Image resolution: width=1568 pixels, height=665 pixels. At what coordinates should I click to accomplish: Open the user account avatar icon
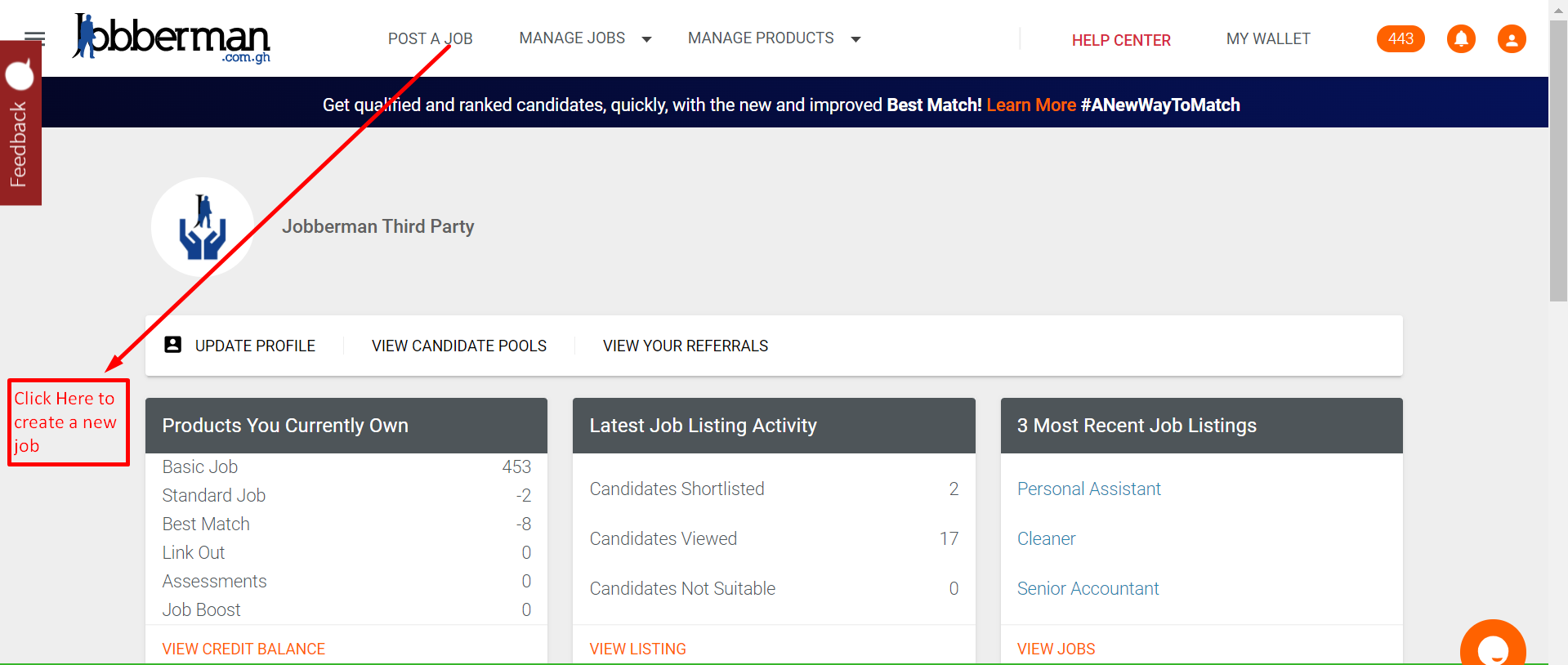[x=1512, y=38]
